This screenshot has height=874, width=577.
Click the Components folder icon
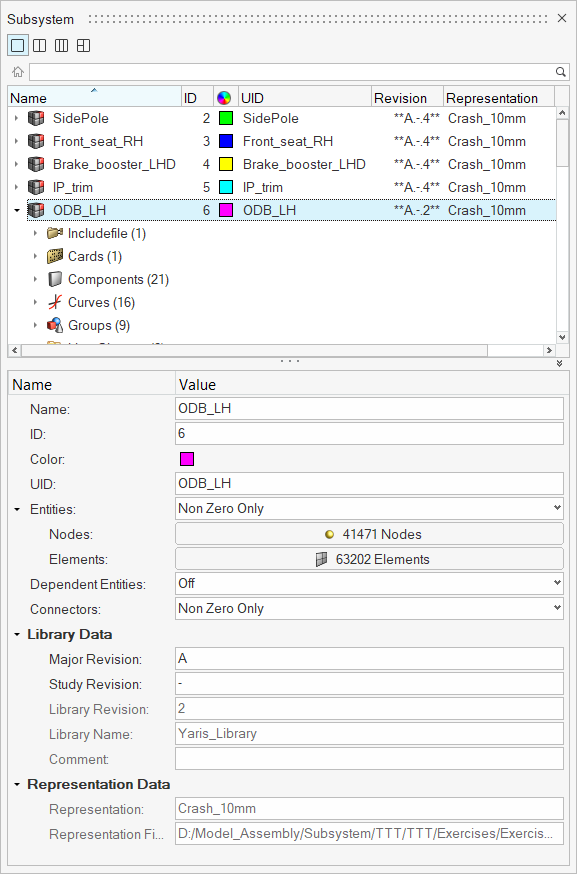[55, 279]
